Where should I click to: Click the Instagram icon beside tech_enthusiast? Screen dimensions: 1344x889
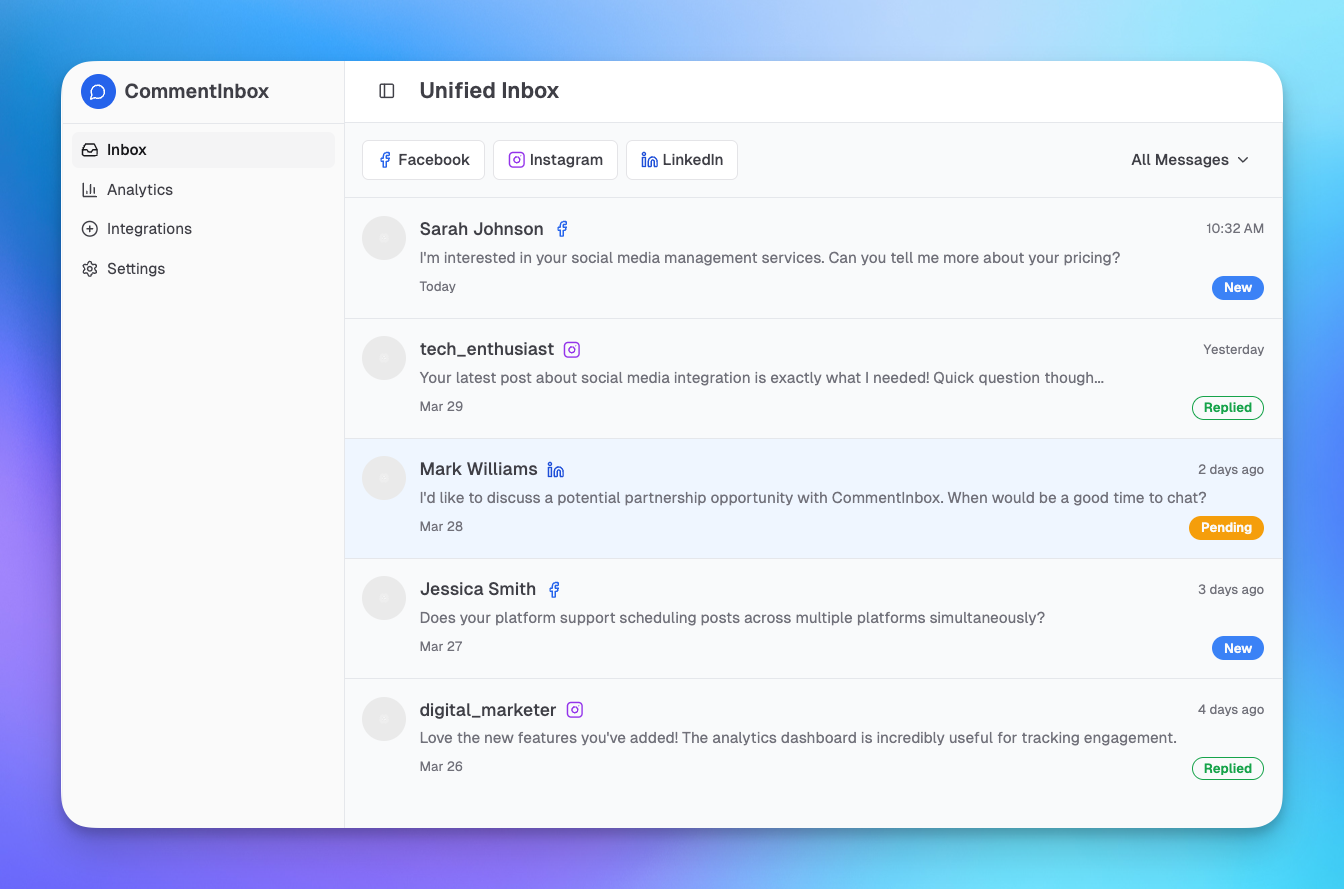click(571, 349)
